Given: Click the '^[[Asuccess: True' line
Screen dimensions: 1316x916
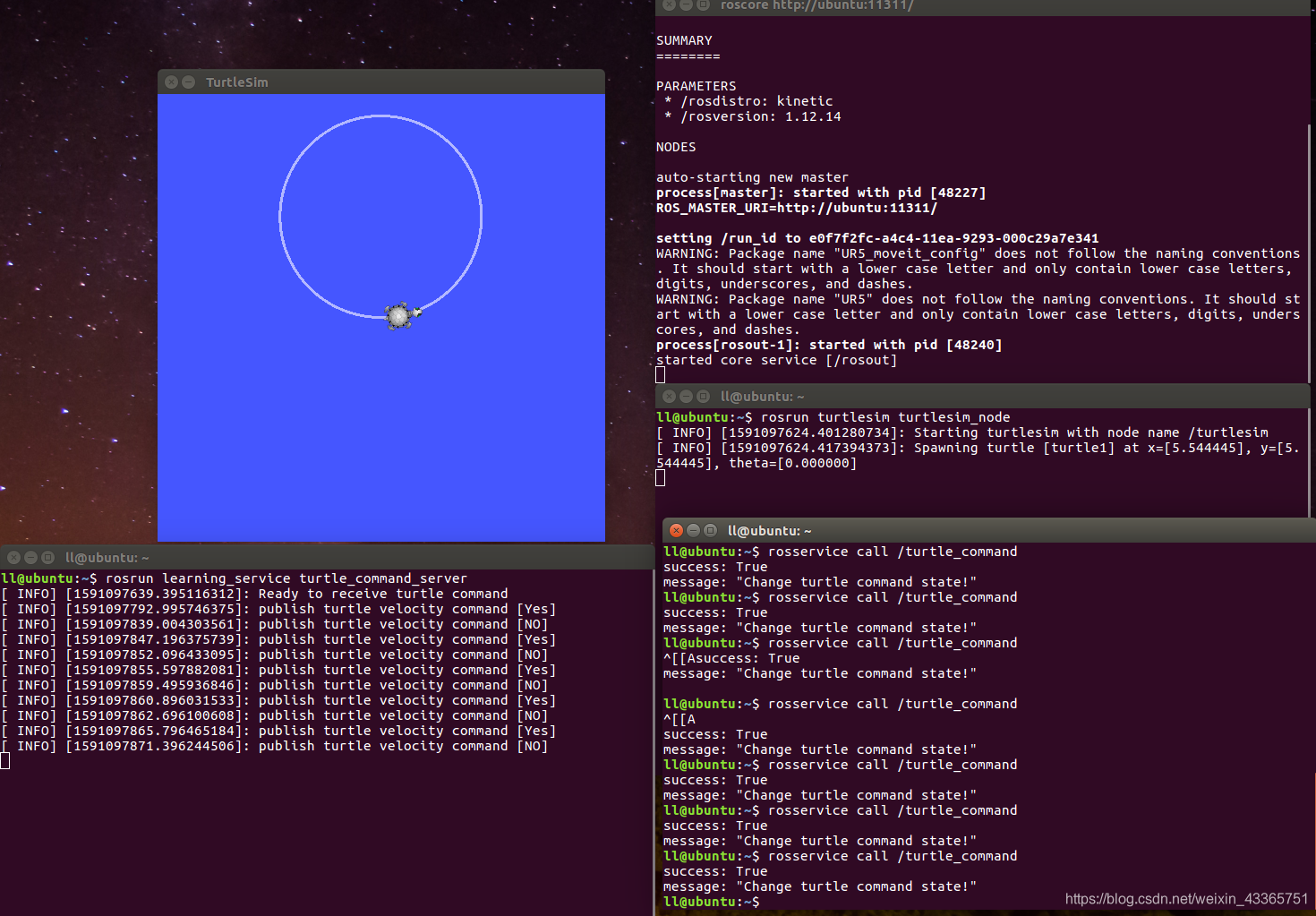Looking at the screenshot, I should [731, 658].
